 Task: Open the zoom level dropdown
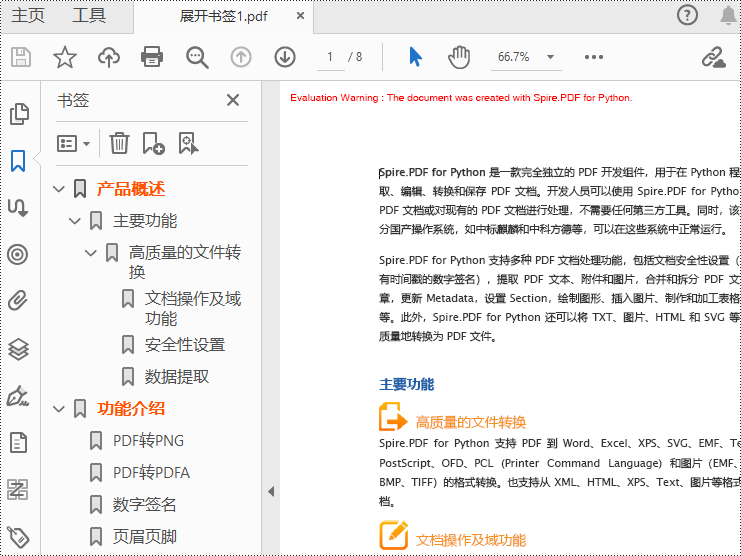(550, 57)
